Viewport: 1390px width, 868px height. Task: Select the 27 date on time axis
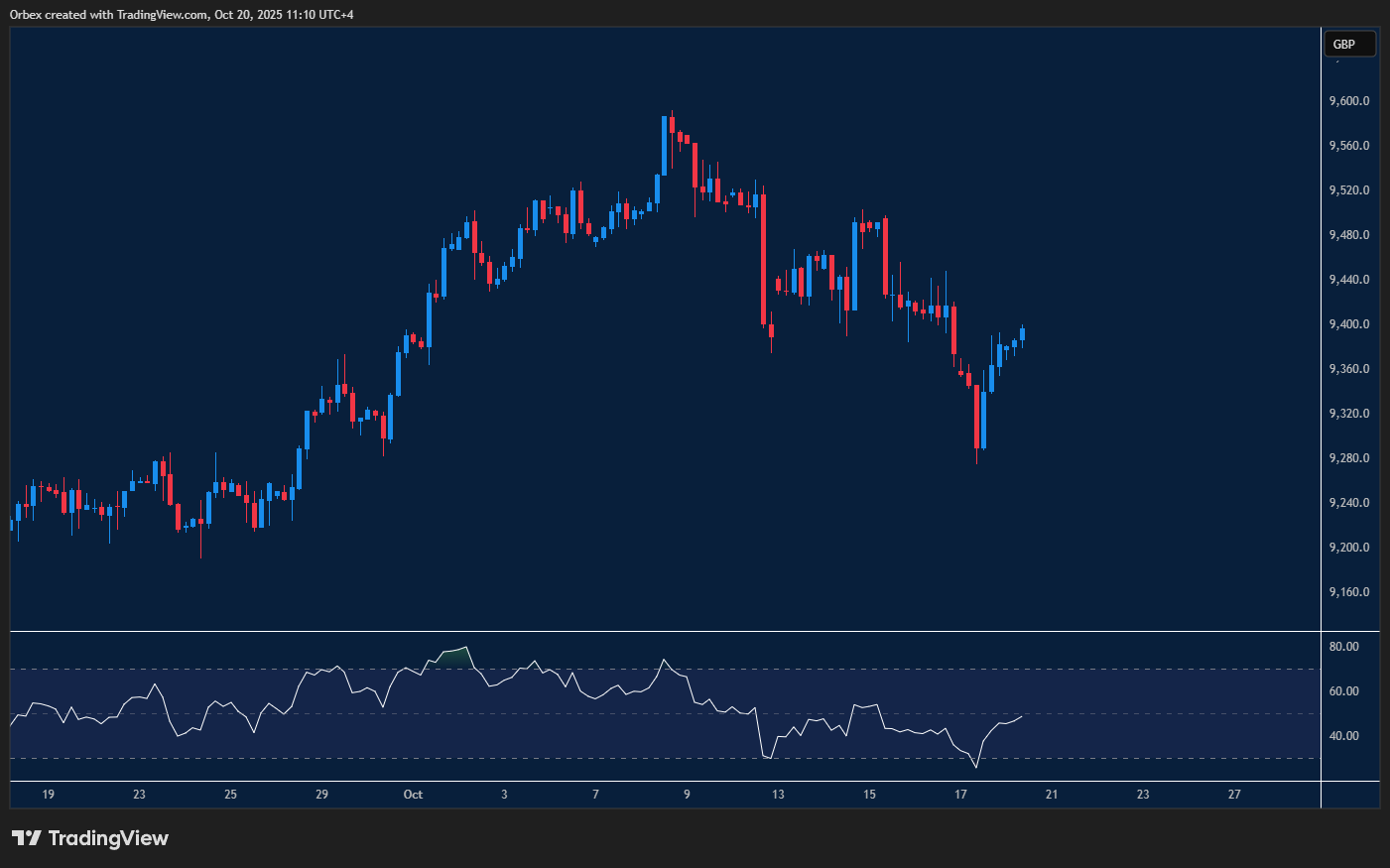pyautogui.click(x=1234, y=795)
